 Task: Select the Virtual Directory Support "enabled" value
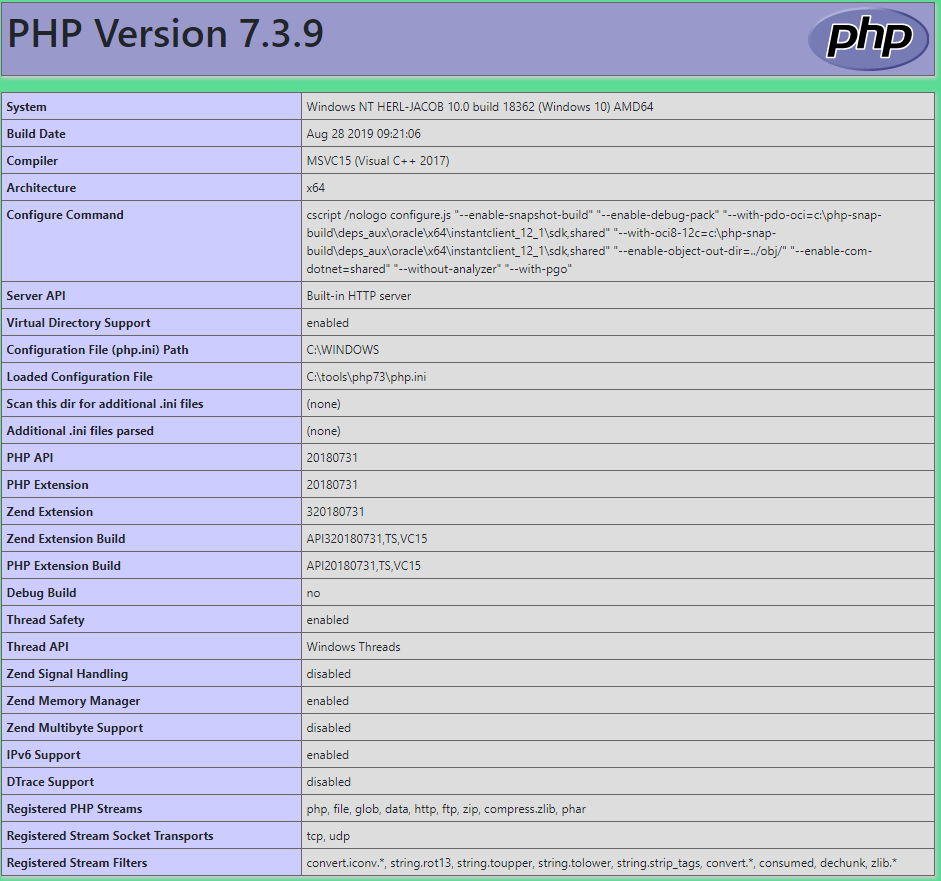(328, 323)
